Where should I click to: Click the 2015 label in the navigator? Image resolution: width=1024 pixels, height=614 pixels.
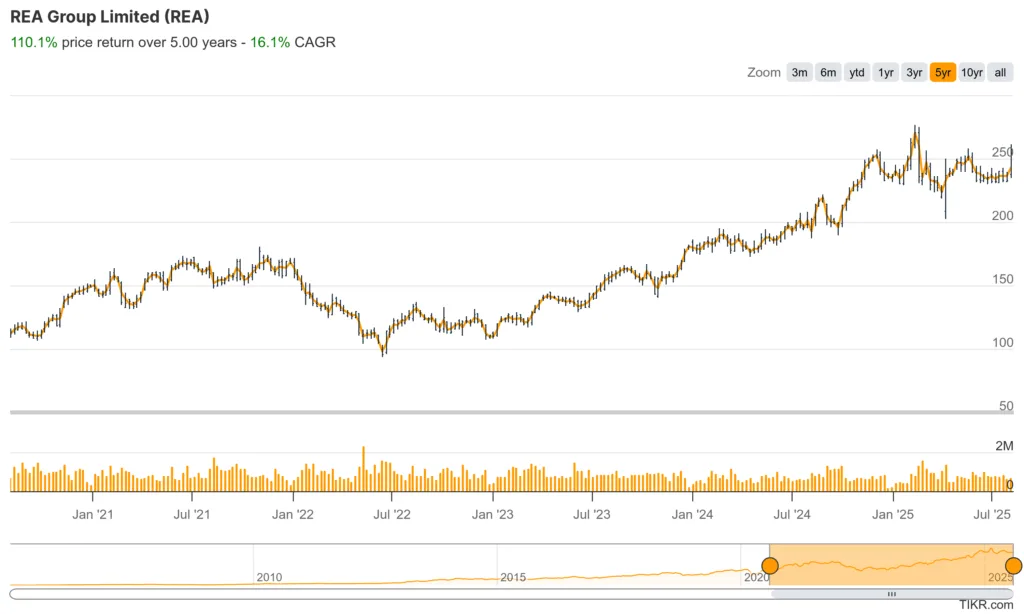click(x=513, y=577)
